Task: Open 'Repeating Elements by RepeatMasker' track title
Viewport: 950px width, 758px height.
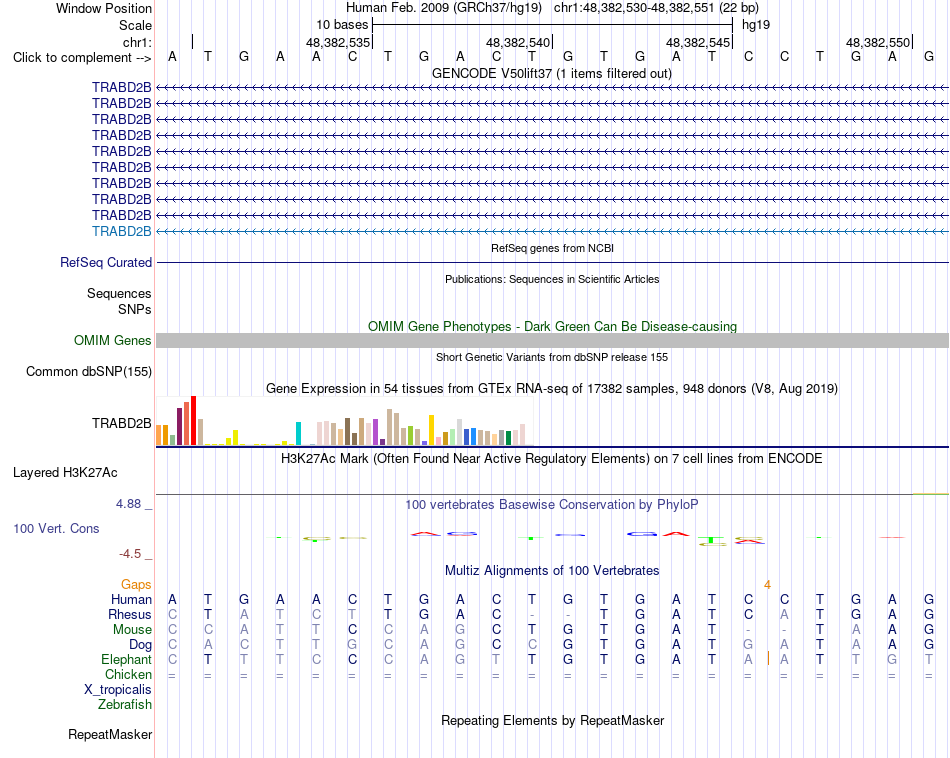Action: [x=552, y=720]
